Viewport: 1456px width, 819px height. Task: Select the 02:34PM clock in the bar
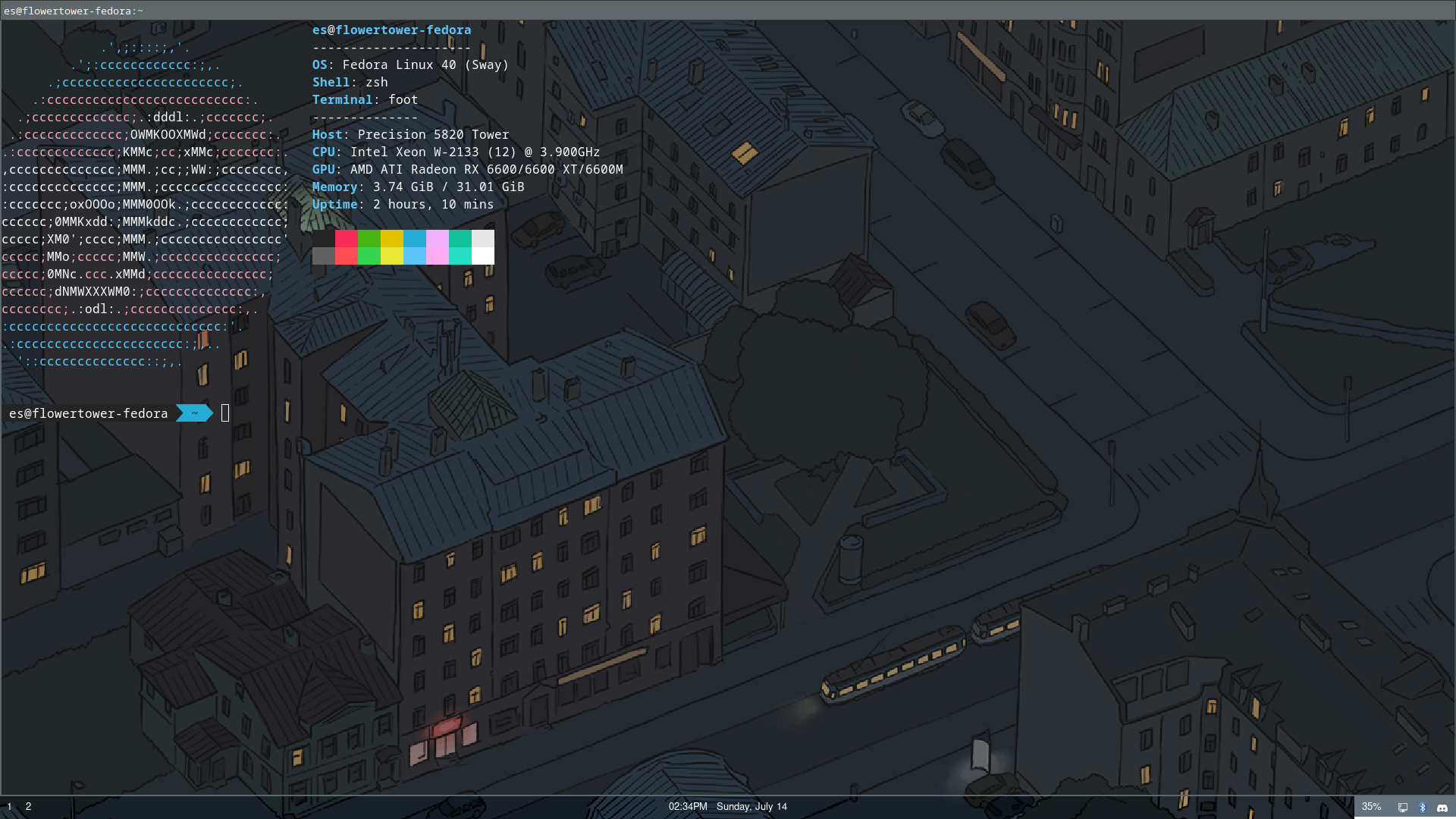(x=688, y=807)
